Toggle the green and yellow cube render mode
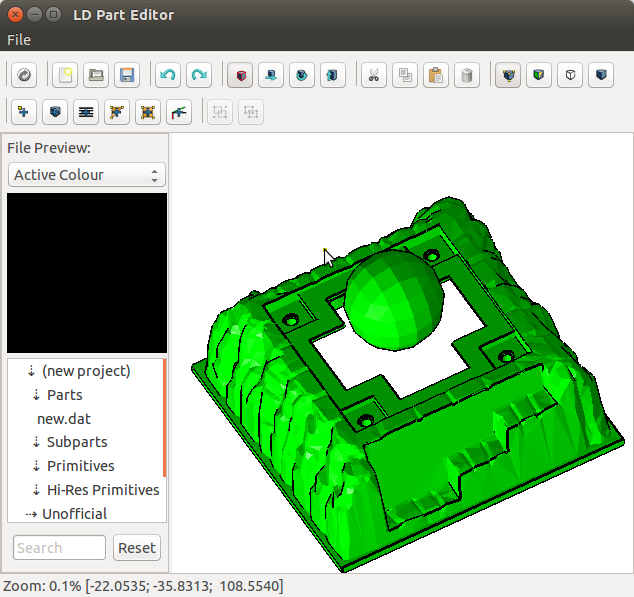 point(539,75)
